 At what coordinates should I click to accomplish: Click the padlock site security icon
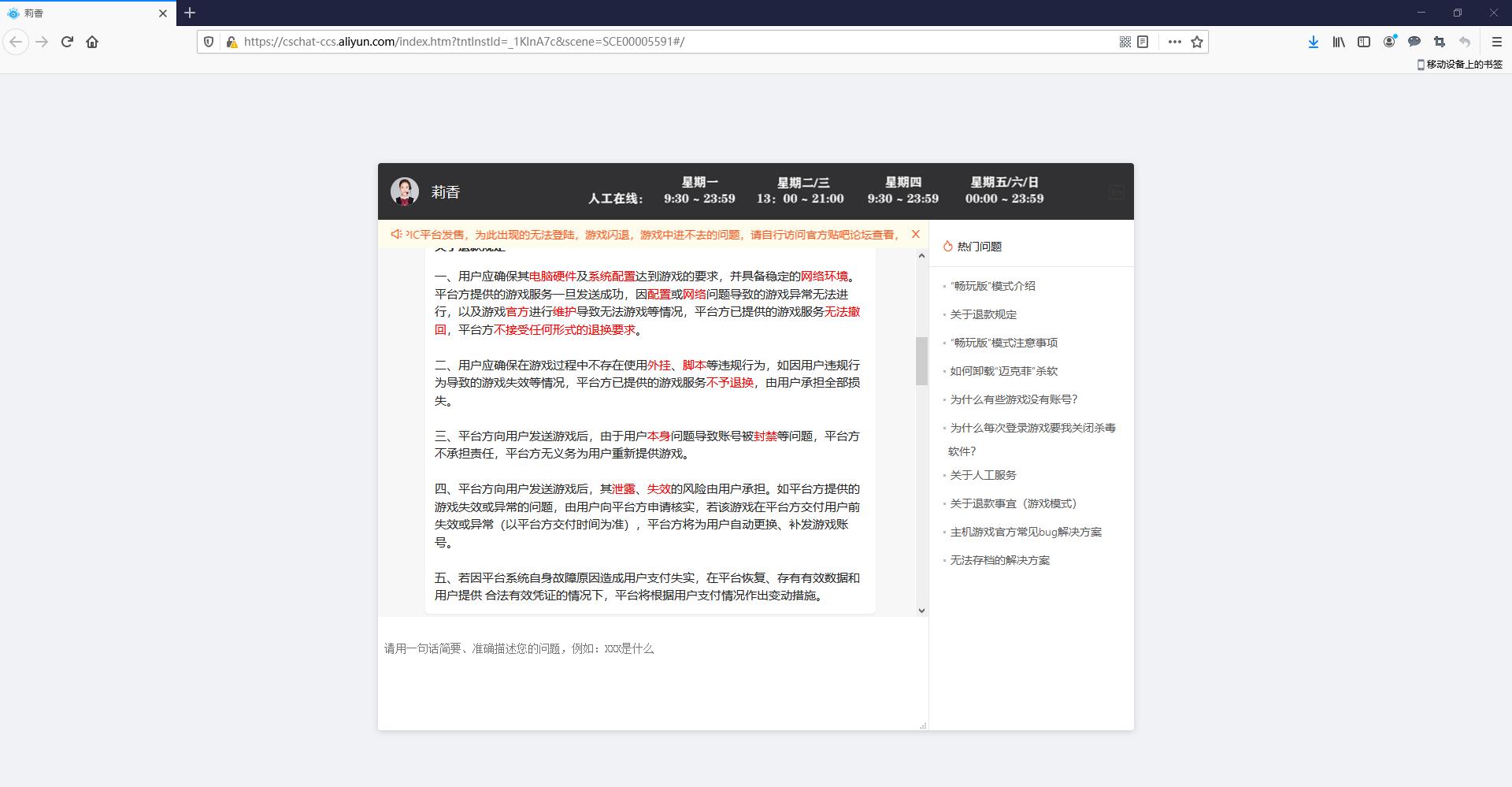pyautogui.click(x=232, y=42)
